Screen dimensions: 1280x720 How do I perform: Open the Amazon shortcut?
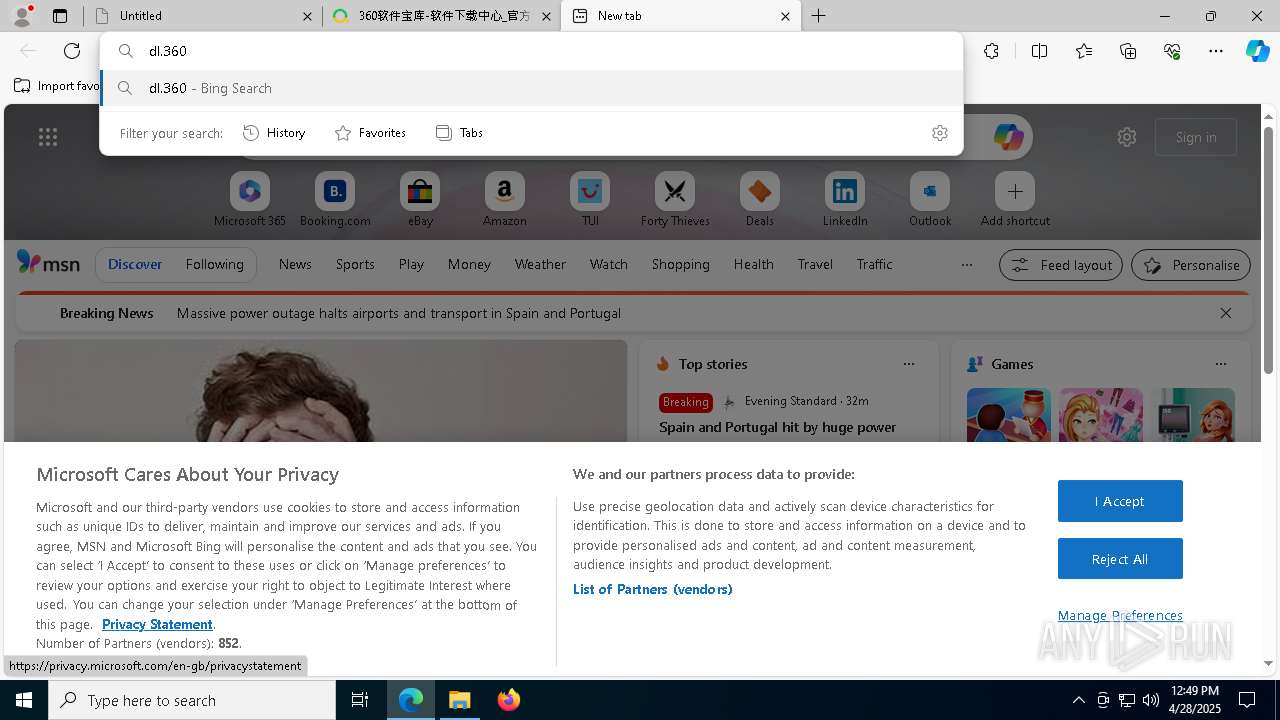(x=504, y=200)
